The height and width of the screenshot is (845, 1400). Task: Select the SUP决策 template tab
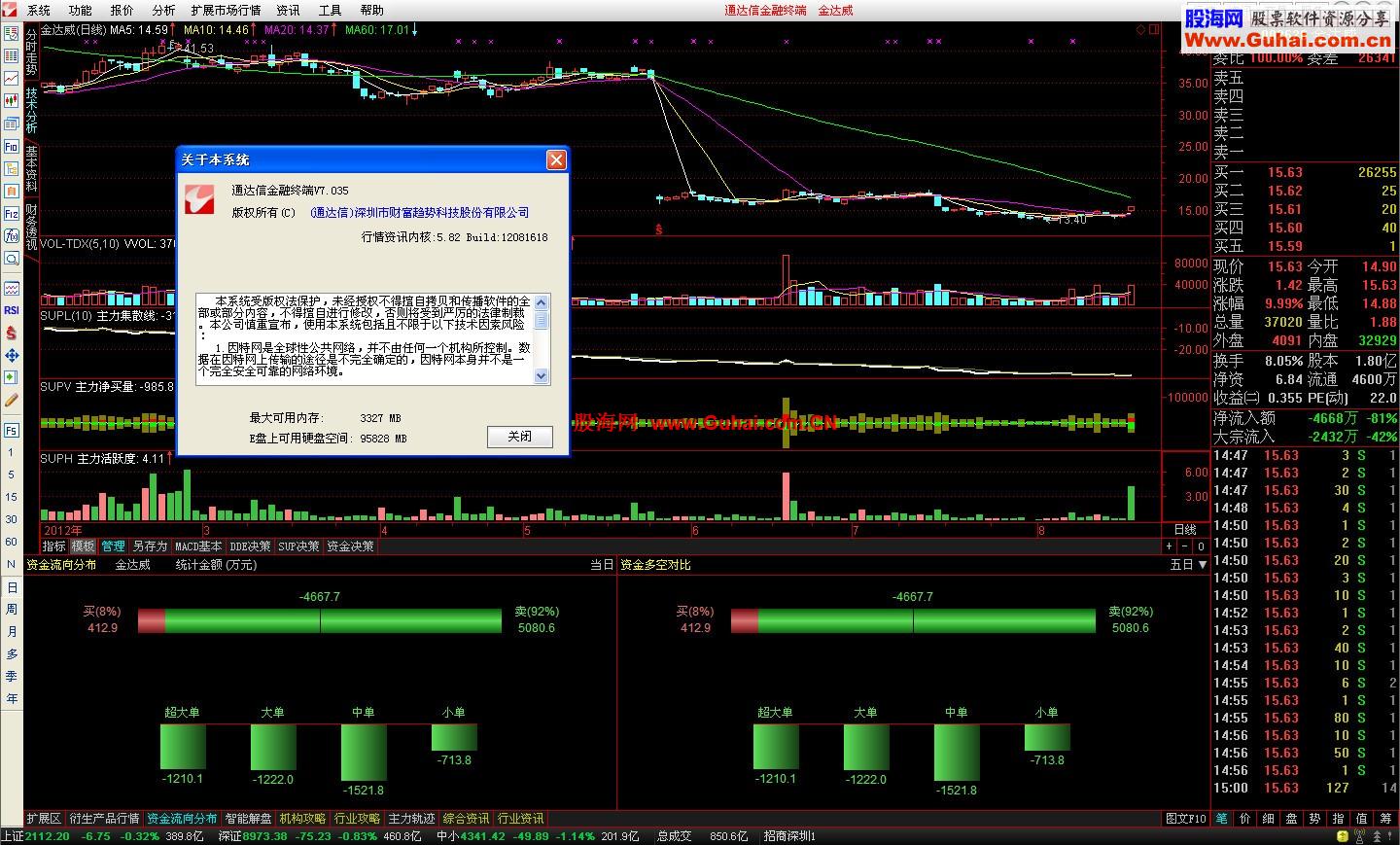pyautogui.click(x=298, y=546)
